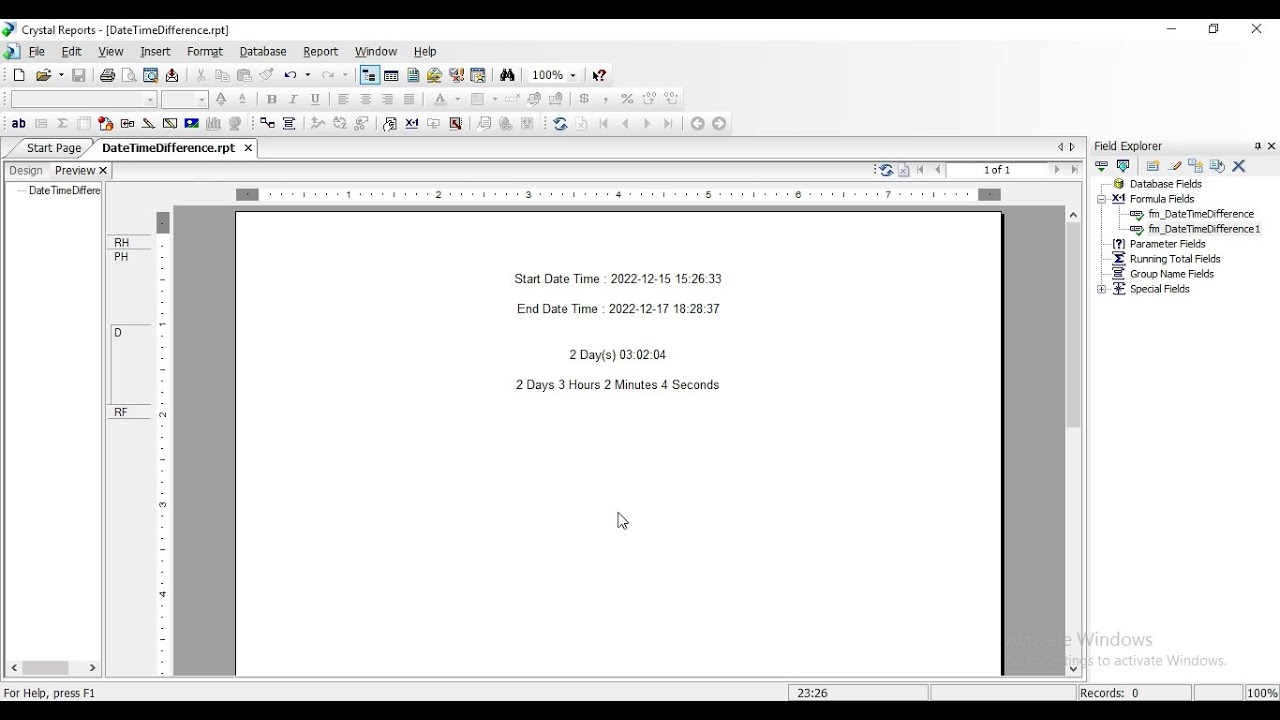
Task: Close the Preview tab with its X
Action: coord(103,171)
